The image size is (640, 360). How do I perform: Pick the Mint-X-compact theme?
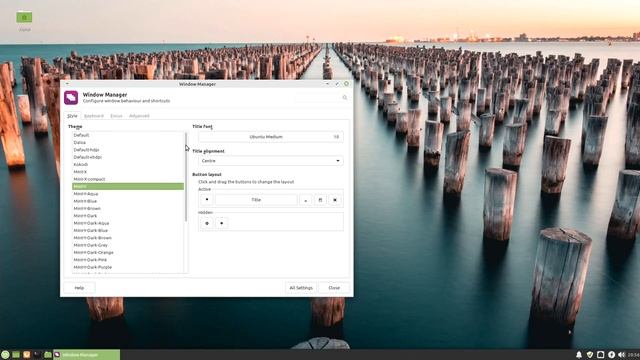point(128,179)
